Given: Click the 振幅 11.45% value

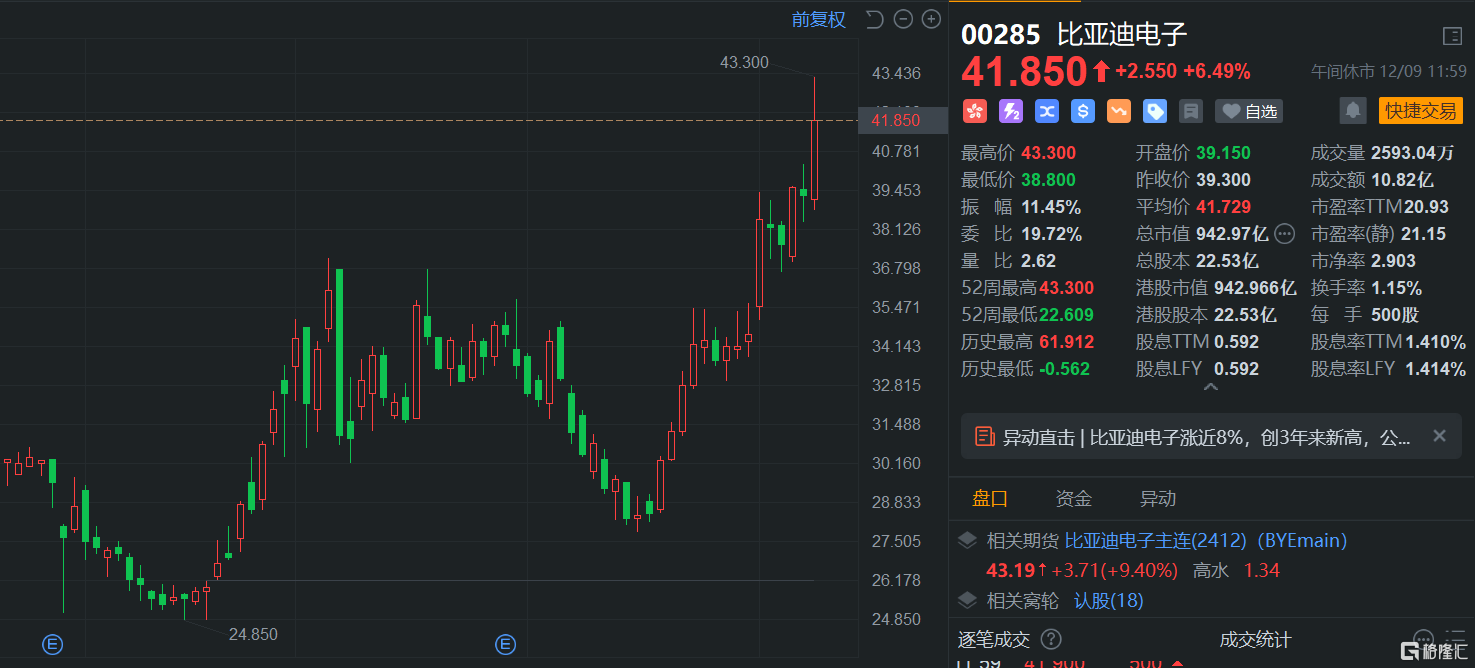Looking at the screenshot, I should point(1051,207).
